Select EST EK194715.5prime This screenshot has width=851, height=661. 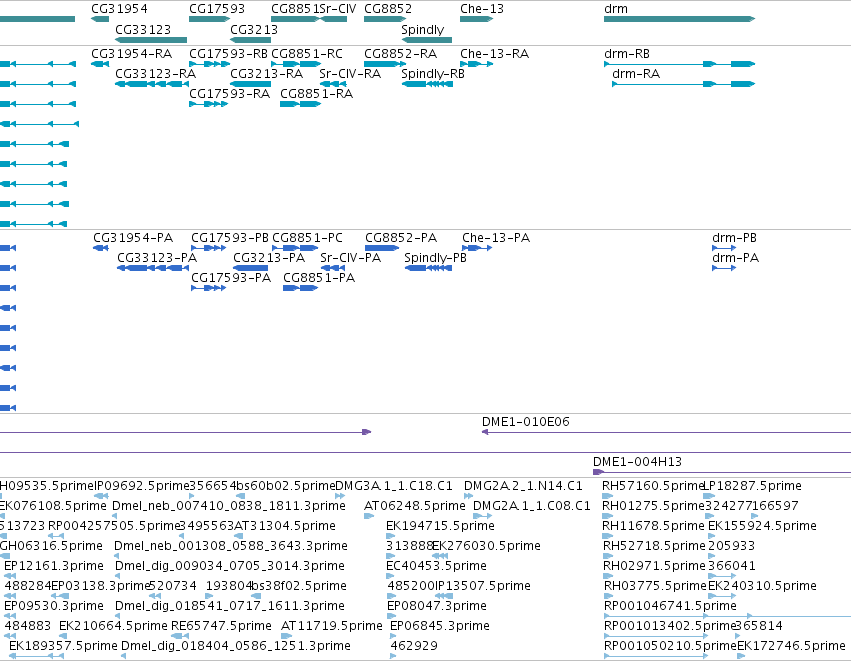point(440,526)
